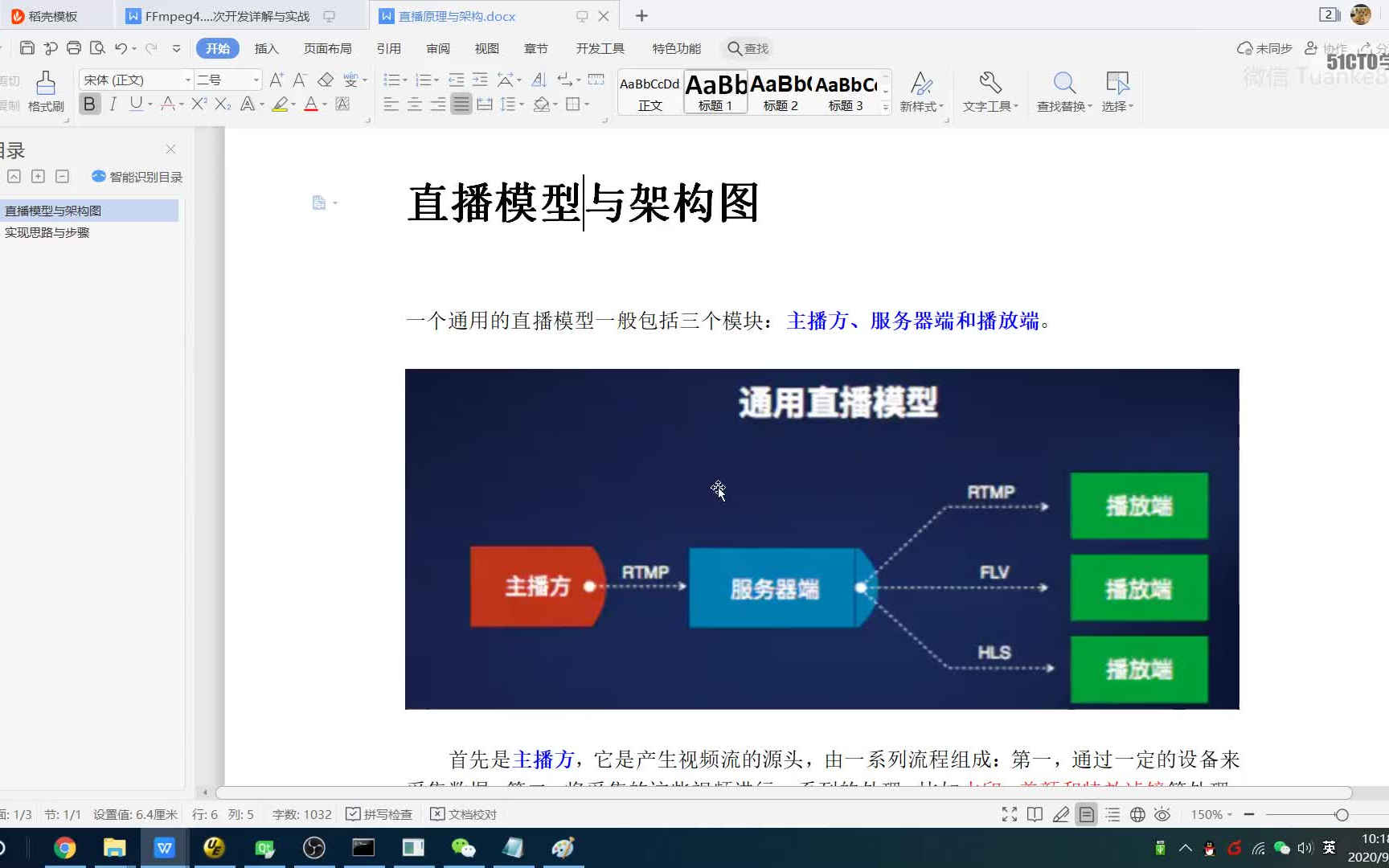
Task: Undo the last action
Action: (x=121, y=48)
